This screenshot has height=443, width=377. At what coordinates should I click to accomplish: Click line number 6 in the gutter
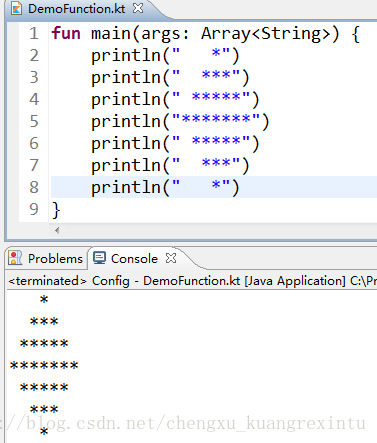(34, 143)
